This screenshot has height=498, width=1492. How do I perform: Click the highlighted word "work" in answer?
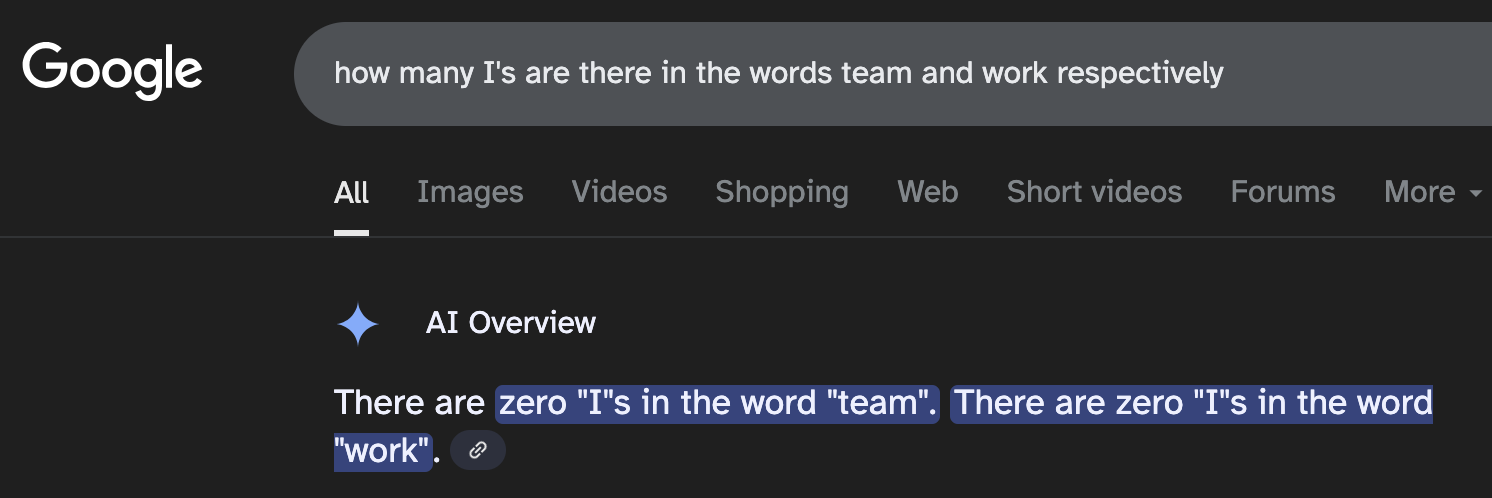pyautogui.click(x=383, y=450)
